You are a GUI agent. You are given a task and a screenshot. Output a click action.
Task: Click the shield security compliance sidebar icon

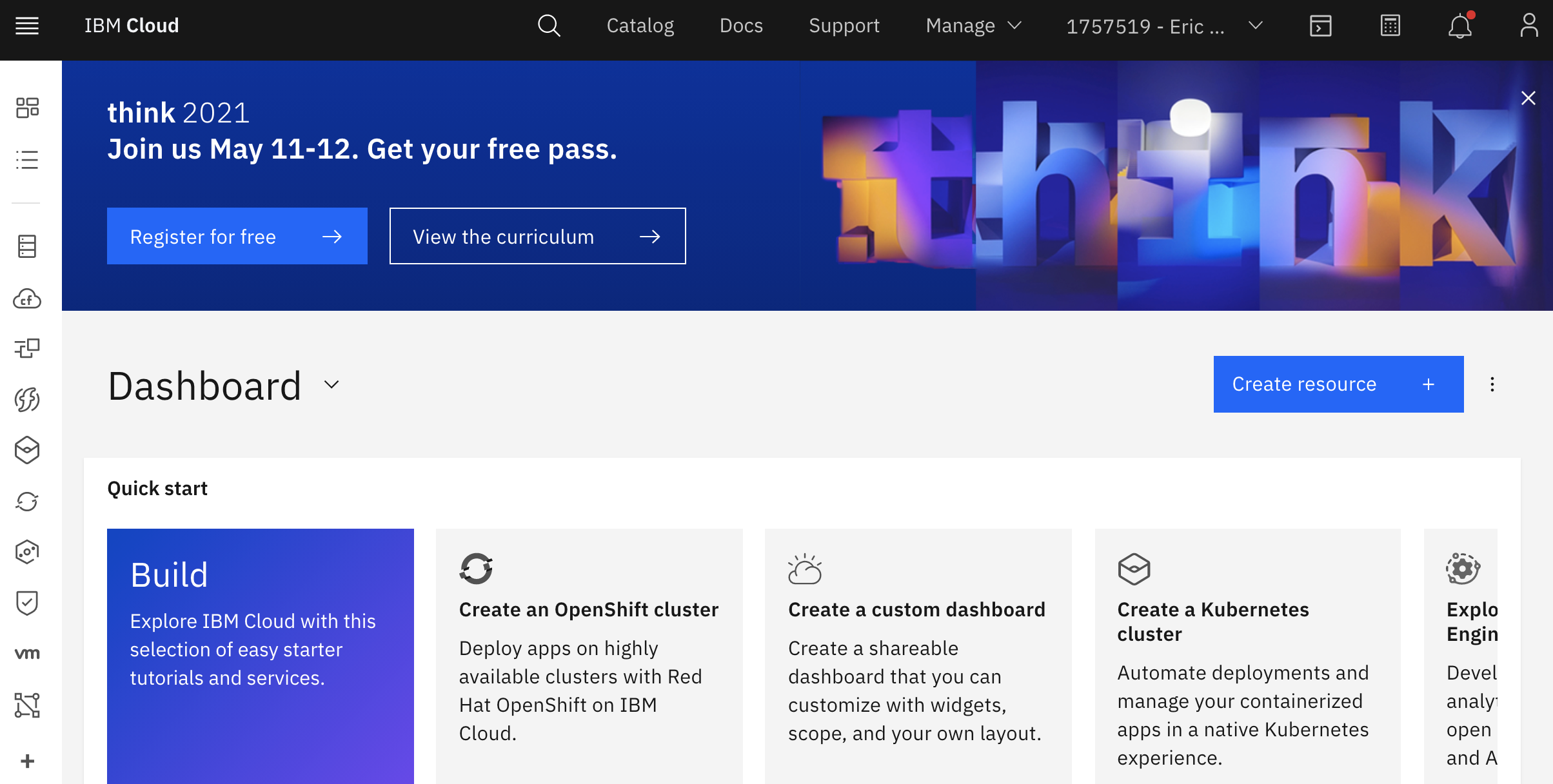(x=27, y=603)
